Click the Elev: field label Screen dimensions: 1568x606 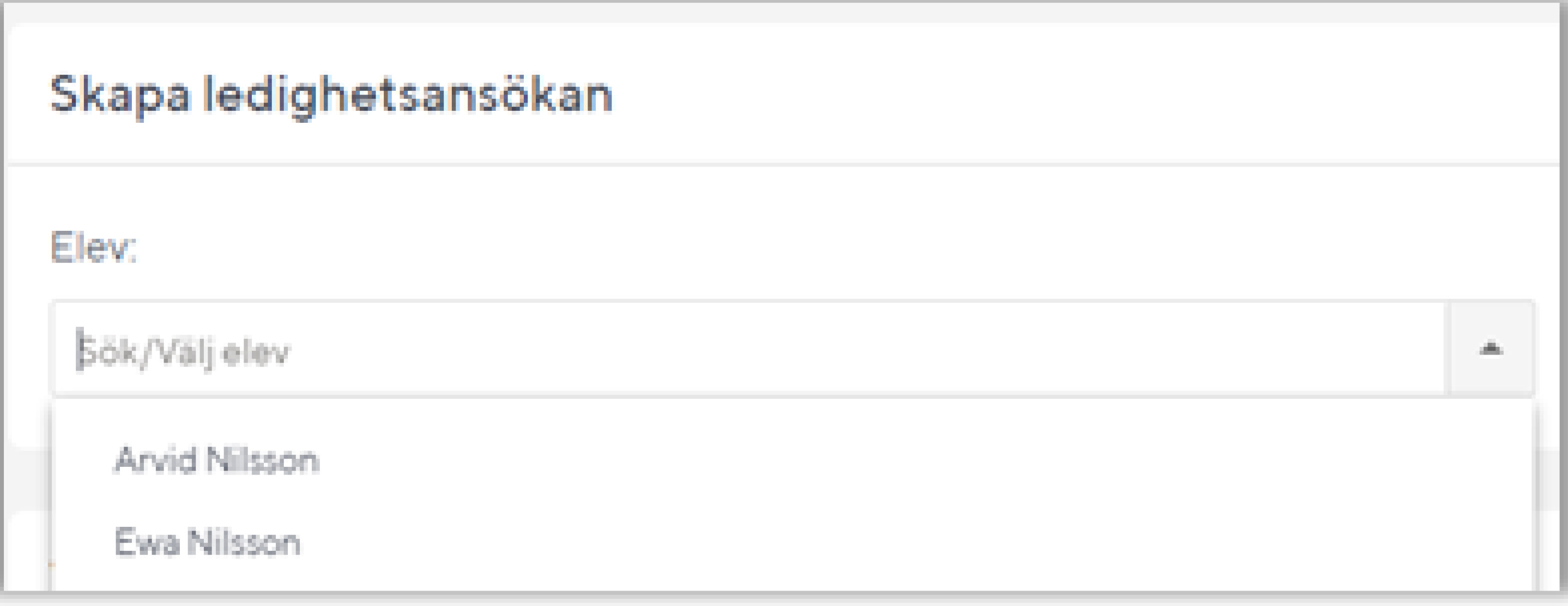94,247
